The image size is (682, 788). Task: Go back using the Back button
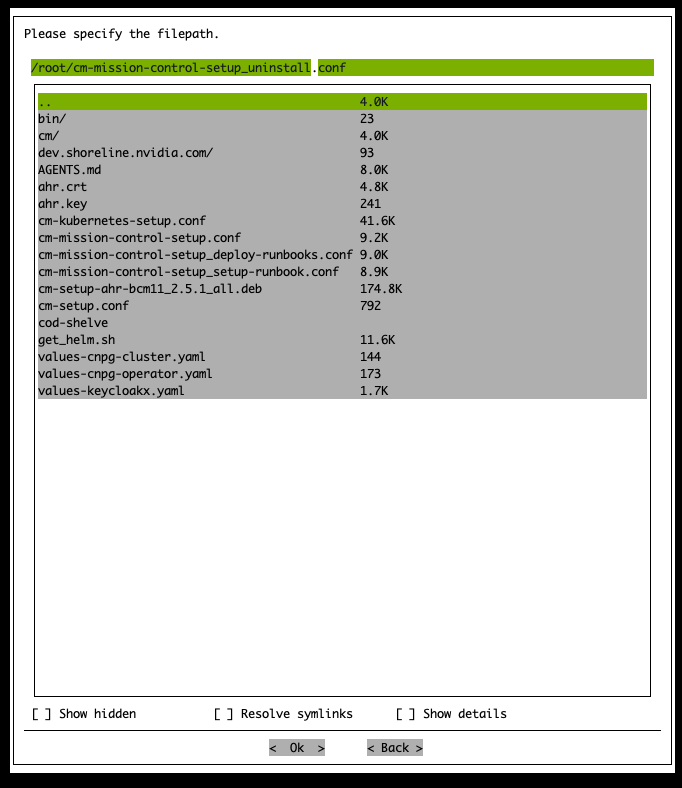click(x=395, y=748)
